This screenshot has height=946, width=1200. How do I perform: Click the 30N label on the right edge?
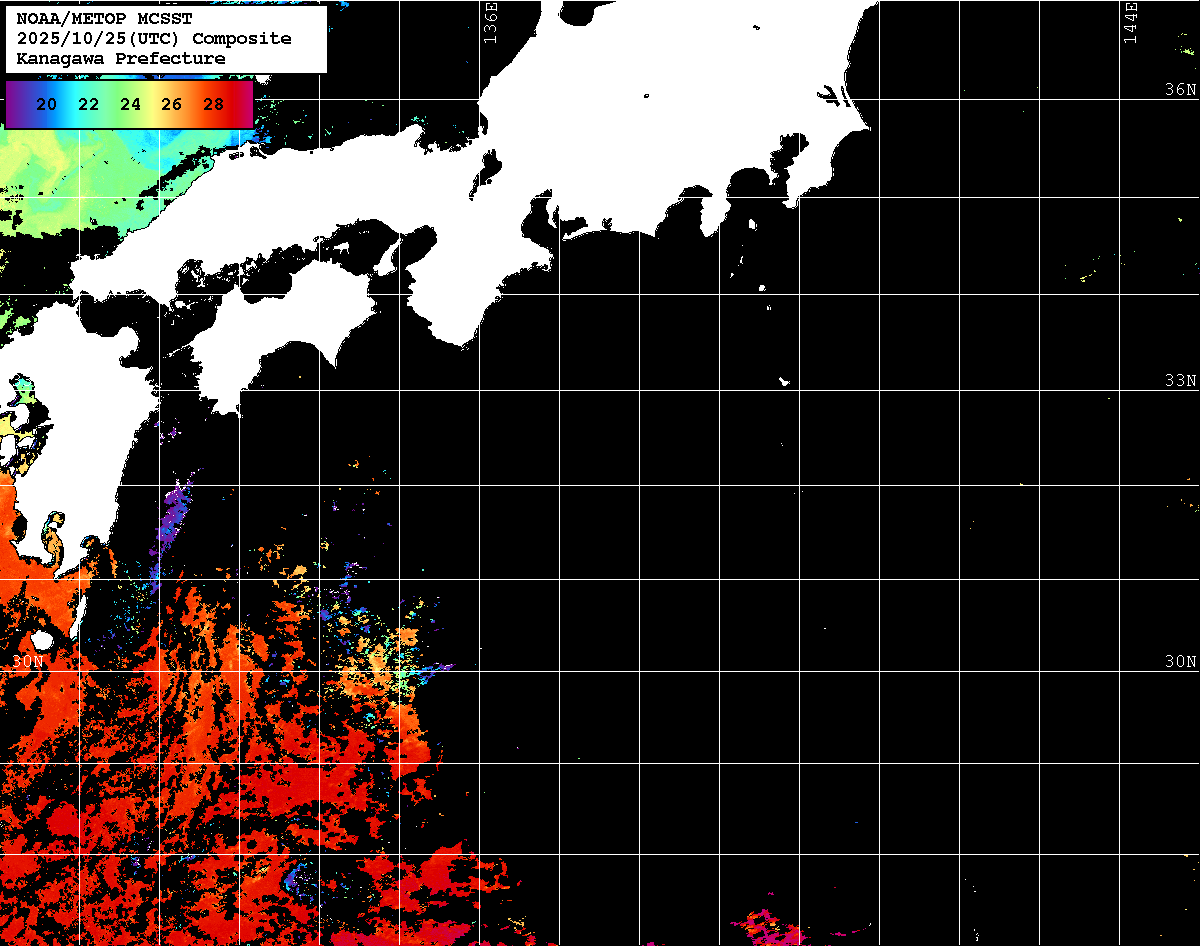tap(1180, 662)
